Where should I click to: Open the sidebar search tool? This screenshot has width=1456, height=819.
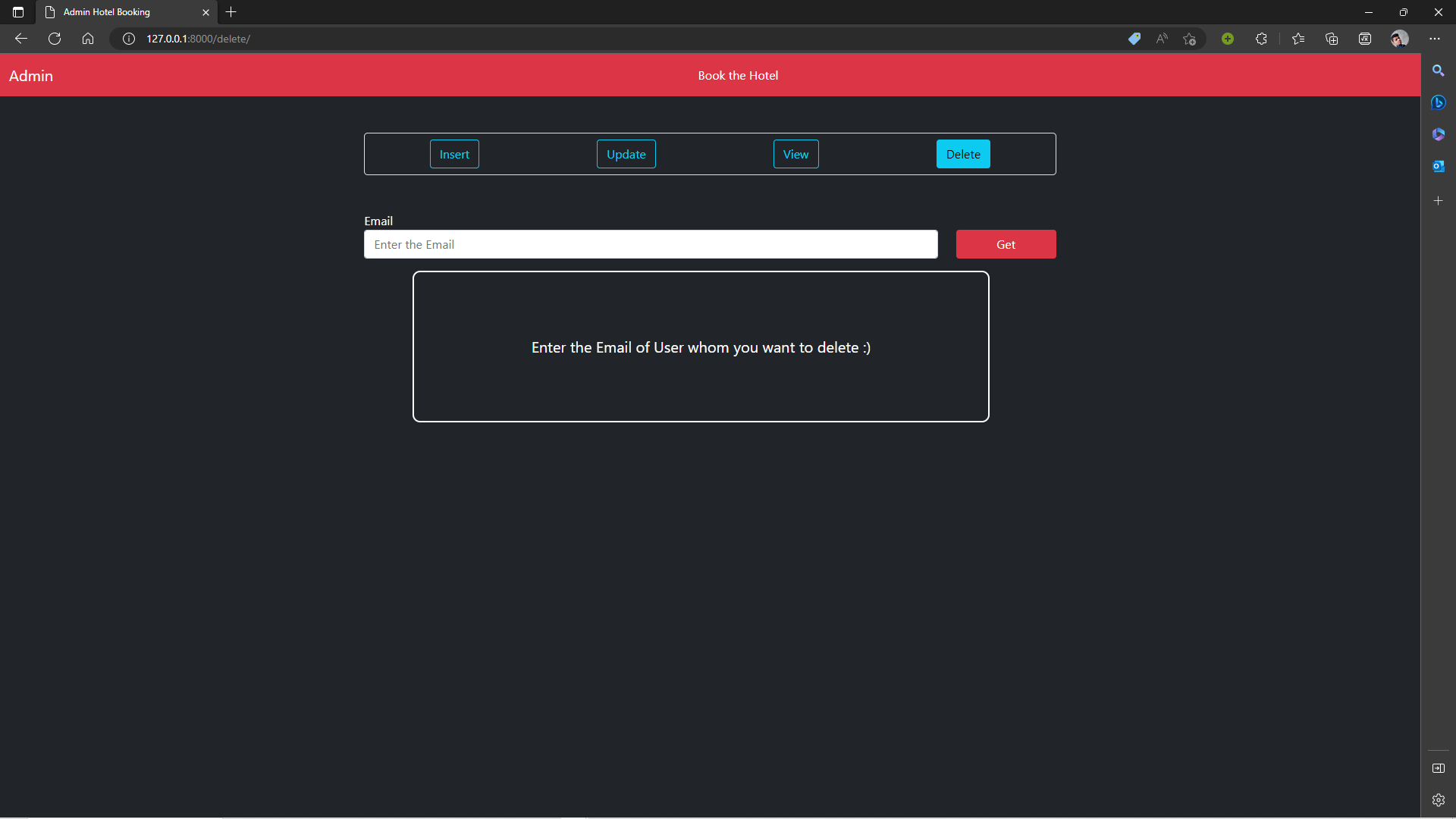(1439, 70)
